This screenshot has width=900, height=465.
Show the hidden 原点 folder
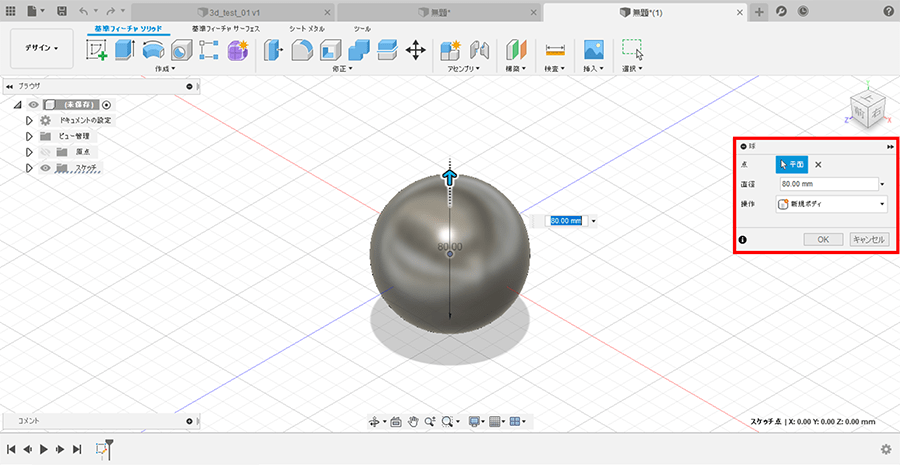click(x=45, y=152)
